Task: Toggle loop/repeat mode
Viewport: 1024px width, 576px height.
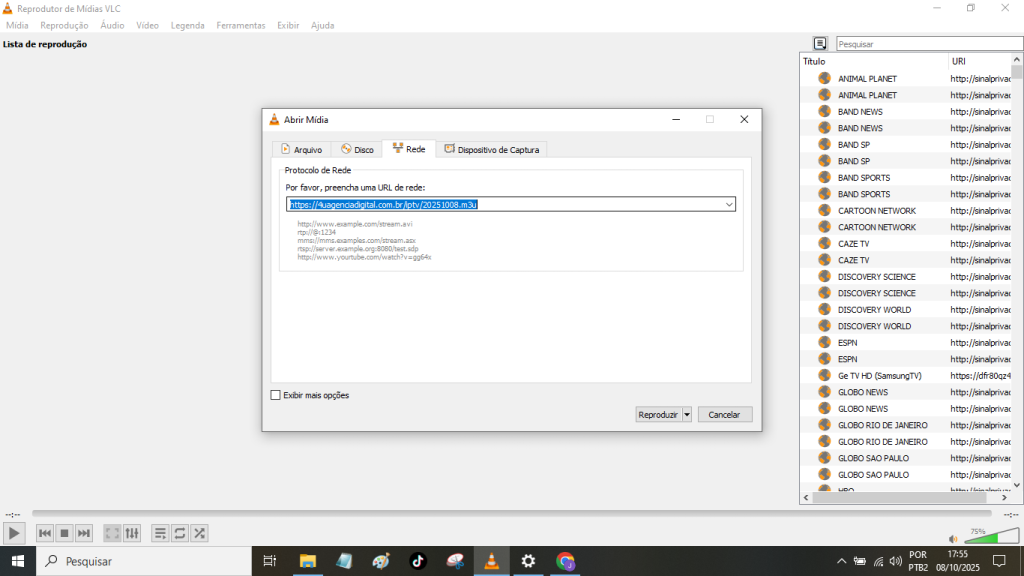Action: pos(180,533)
